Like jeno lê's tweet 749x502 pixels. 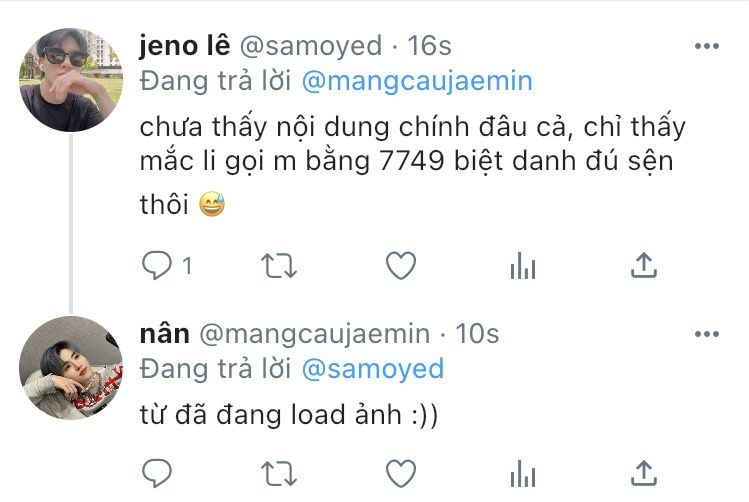pos(401,265)
